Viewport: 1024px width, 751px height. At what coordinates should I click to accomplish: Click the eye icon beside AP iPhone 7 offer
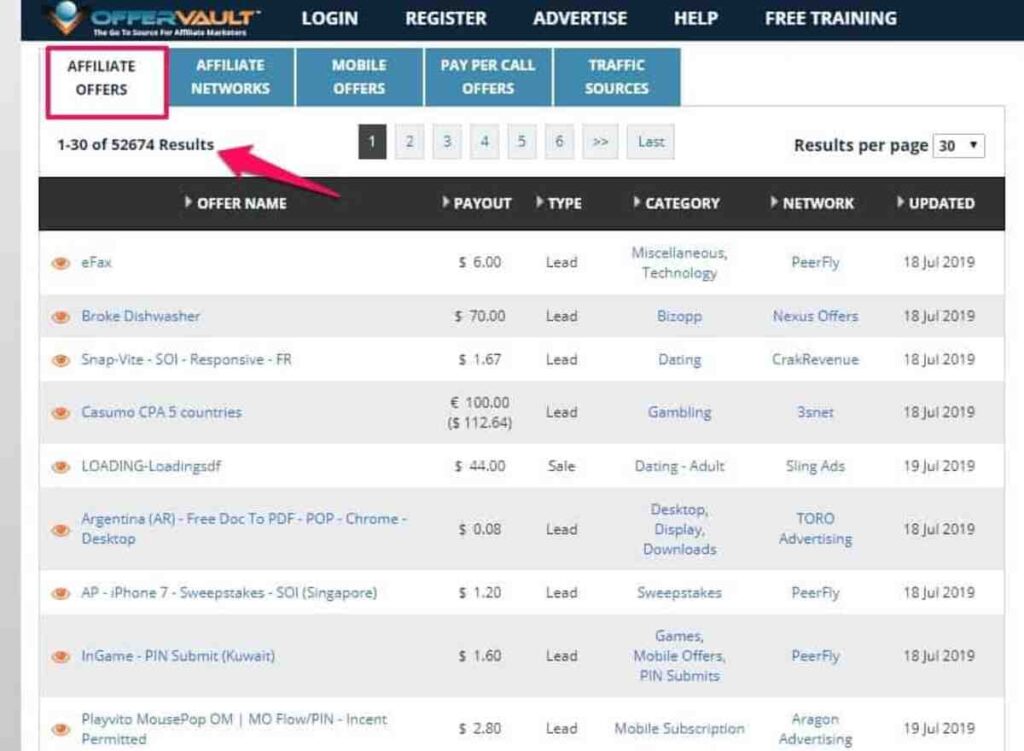click(61, 593)
